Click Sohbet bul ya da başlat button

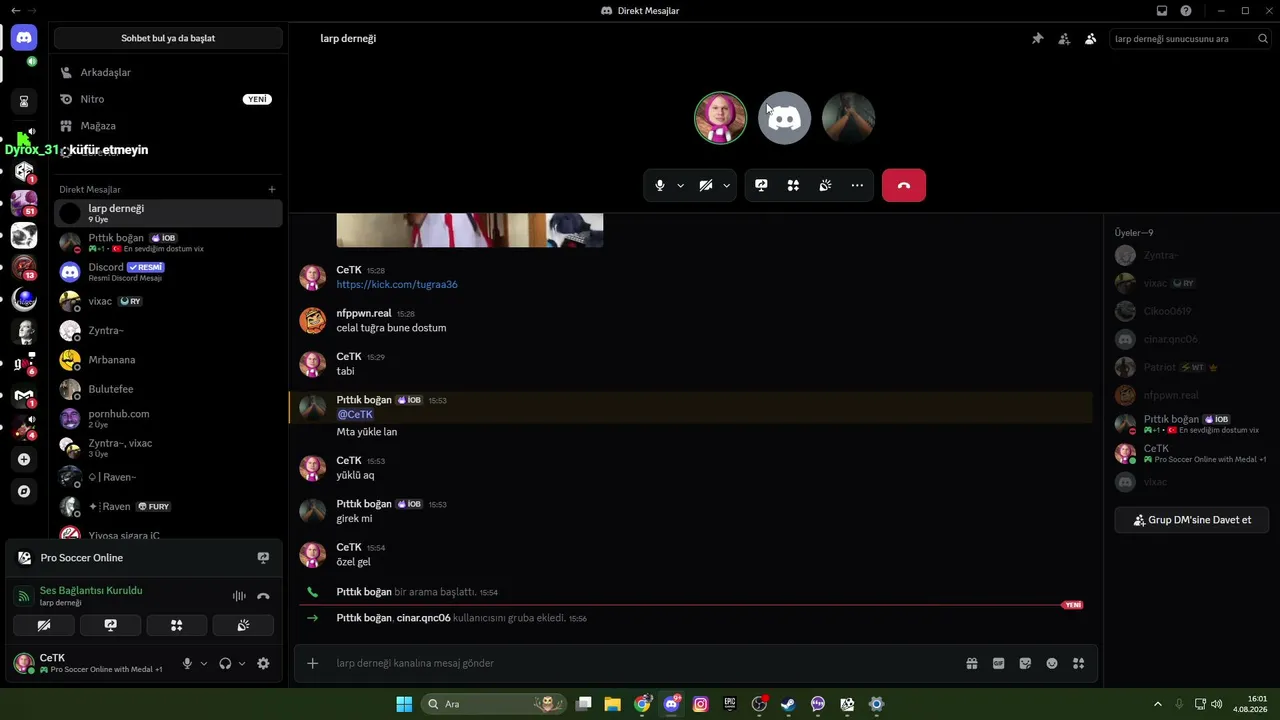(168, 38)
